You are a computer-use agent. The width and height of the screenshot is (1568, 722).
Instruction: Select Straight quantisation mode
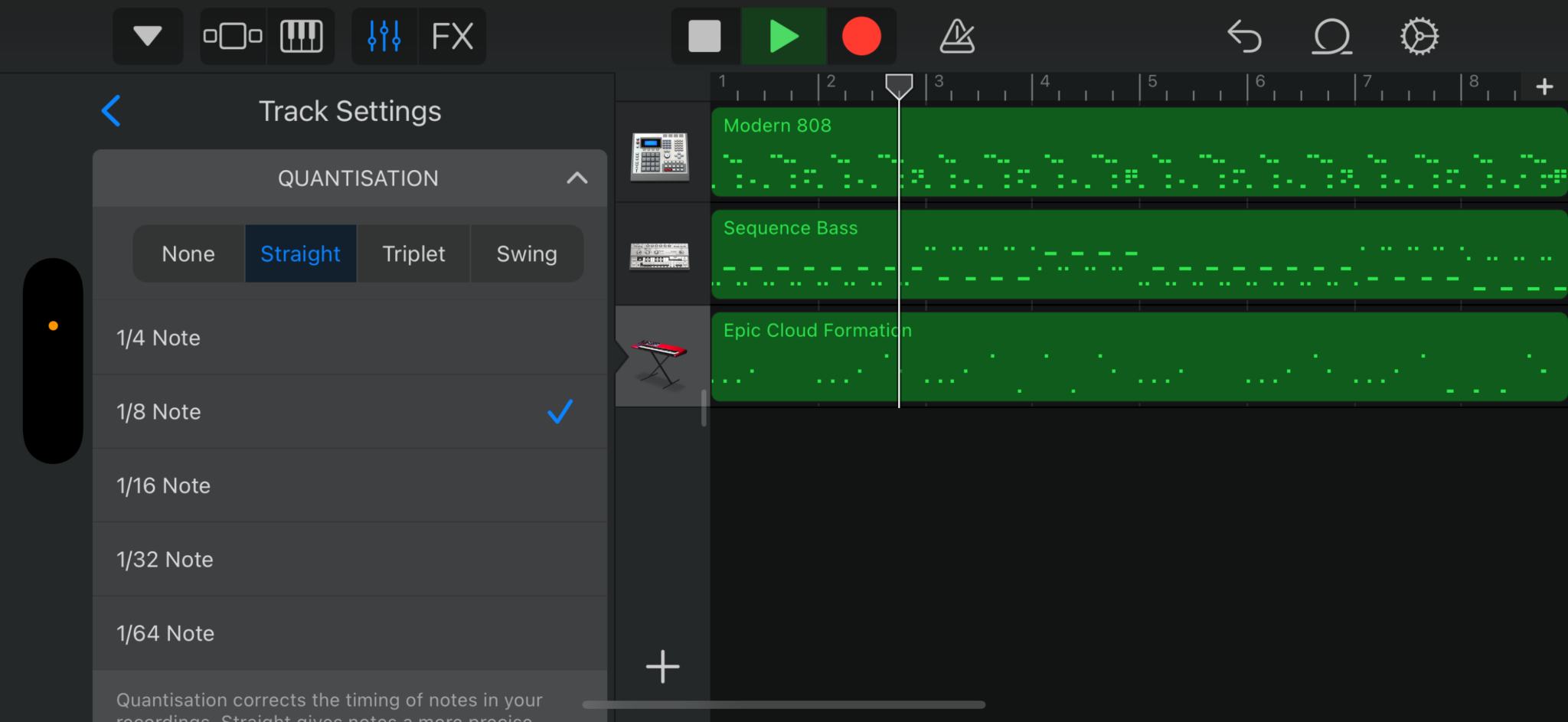coord(300,253)
